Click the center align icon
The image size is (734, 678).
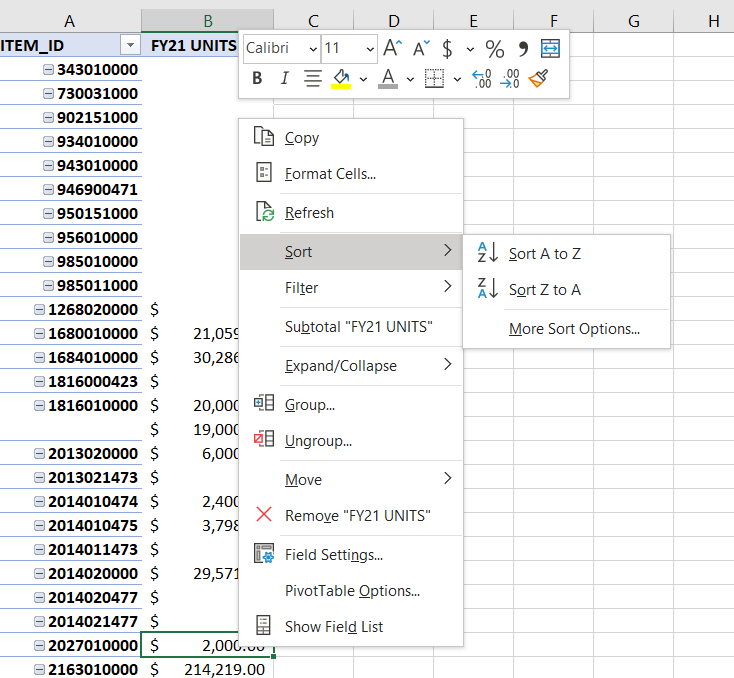pyautogui.click(x=313, y=78)
